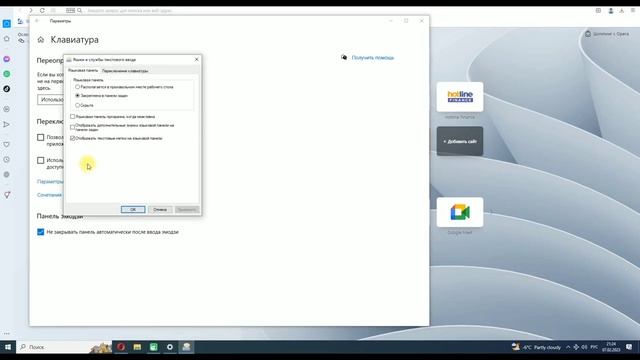Open bookmarks heart icon in Opera sidebar

pos(7,144)
